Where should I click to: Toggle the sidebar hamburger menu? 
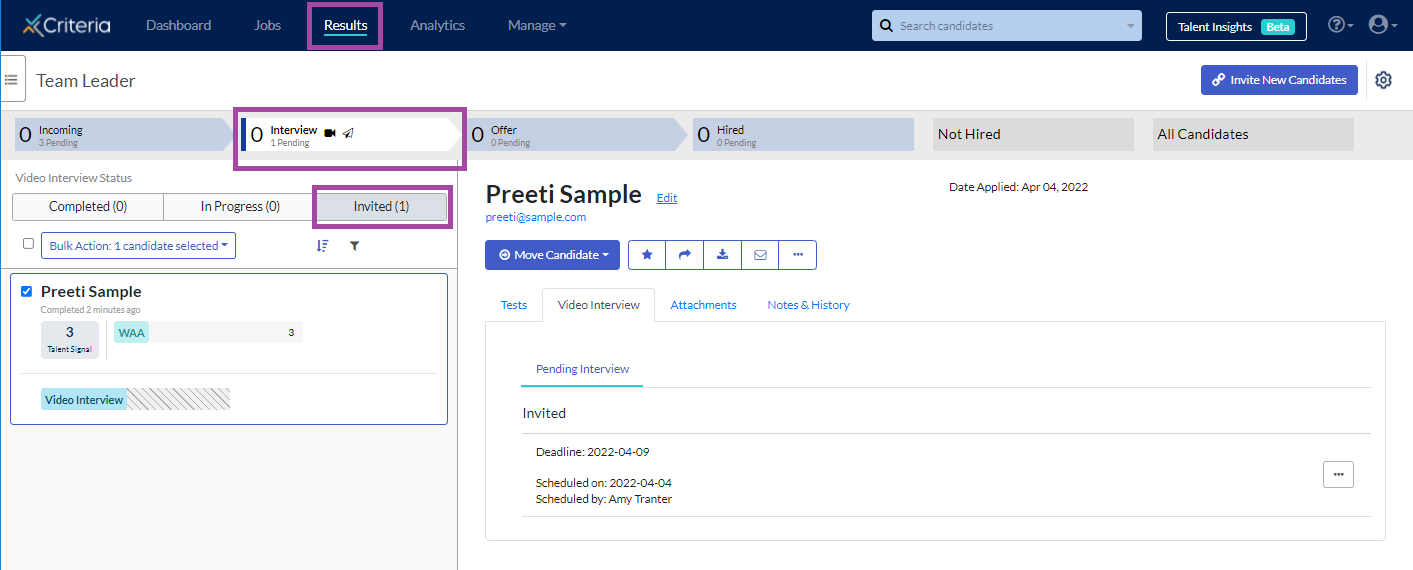(12, 79)
